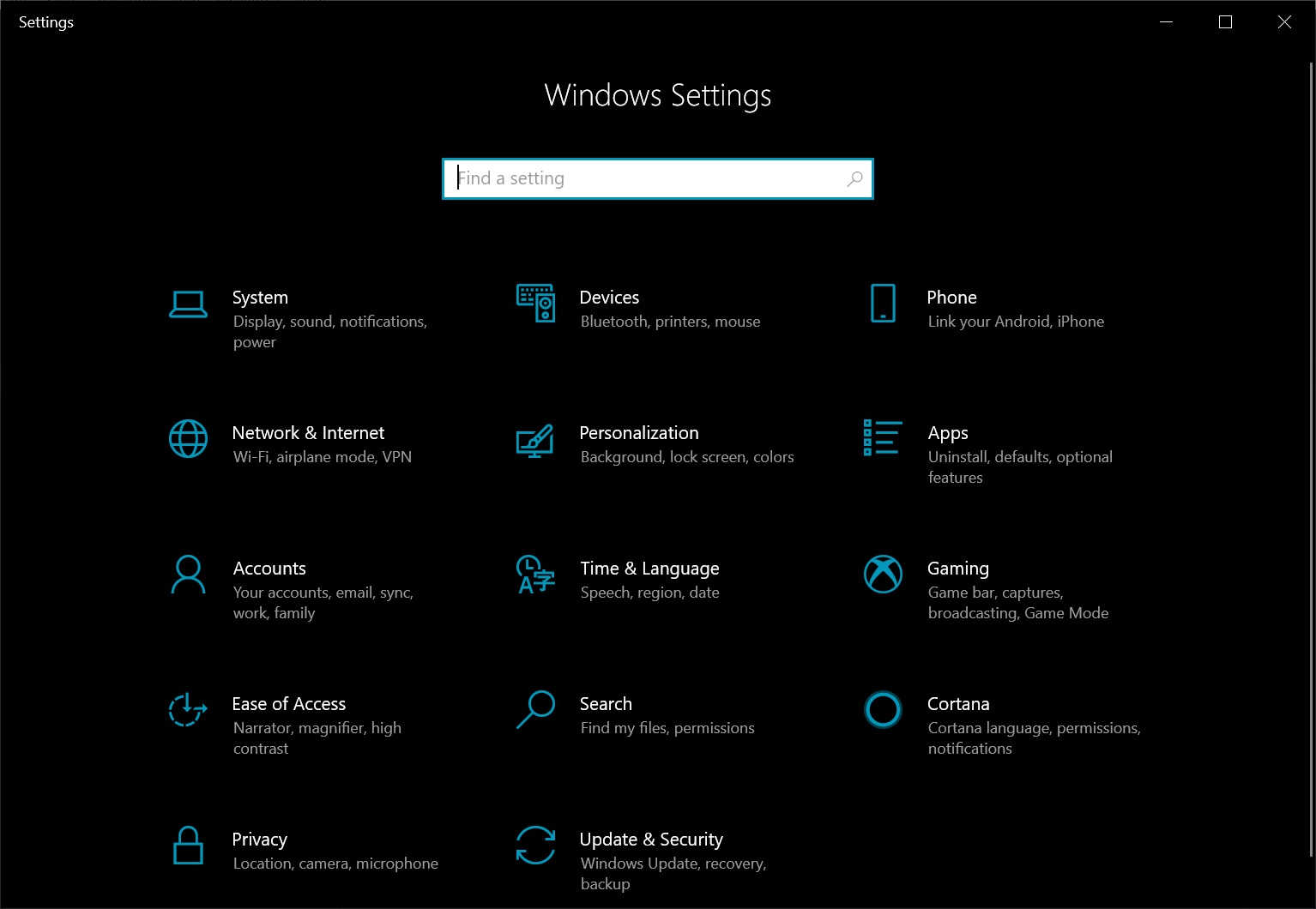Open the Gaming Xbox icon
This screenshot has height=909, width=1316.
(x=883, y=575)
